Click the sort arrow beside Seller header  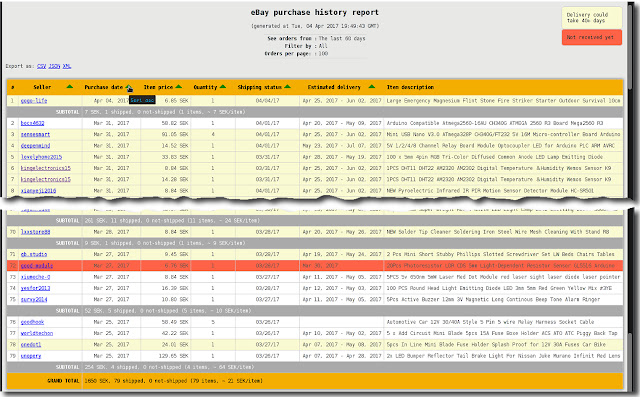pyautogui.click(x=69, y=87)
